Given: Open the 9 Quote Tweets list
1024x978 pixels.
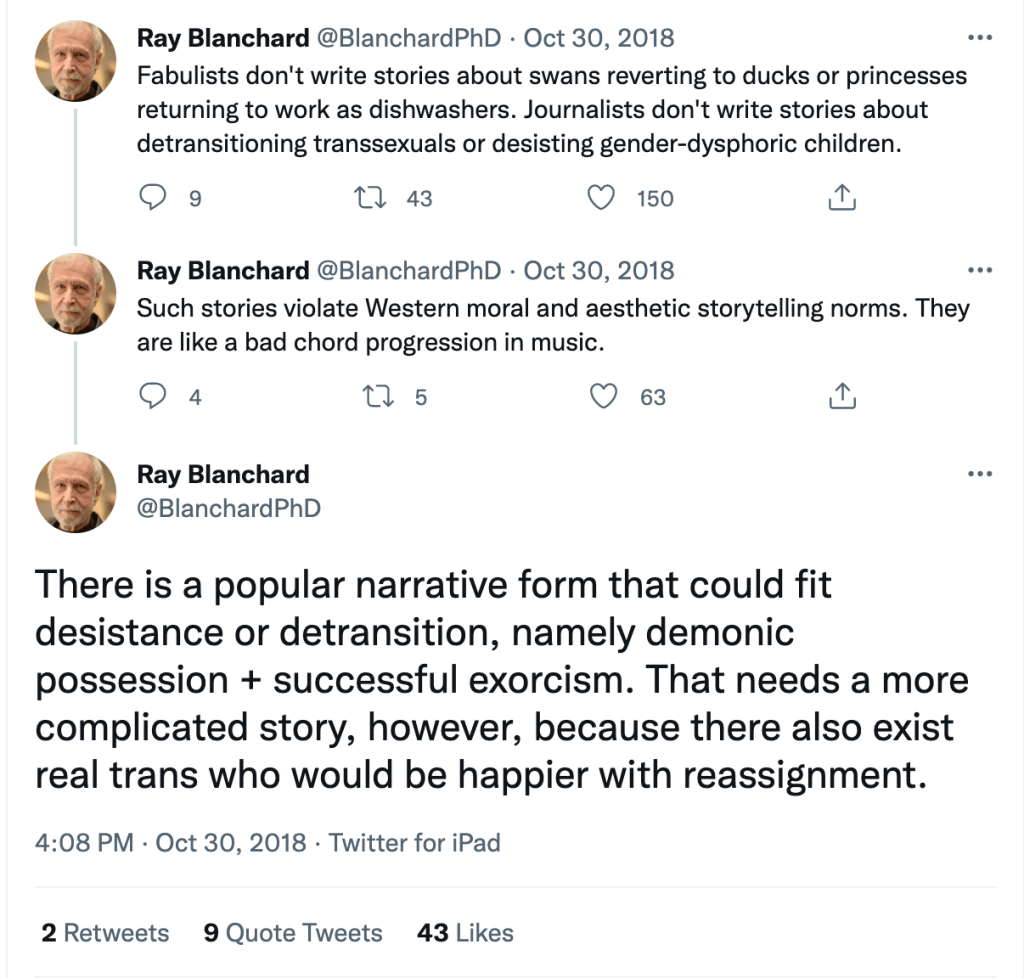Looking at the screenshot, I should 292,933.
